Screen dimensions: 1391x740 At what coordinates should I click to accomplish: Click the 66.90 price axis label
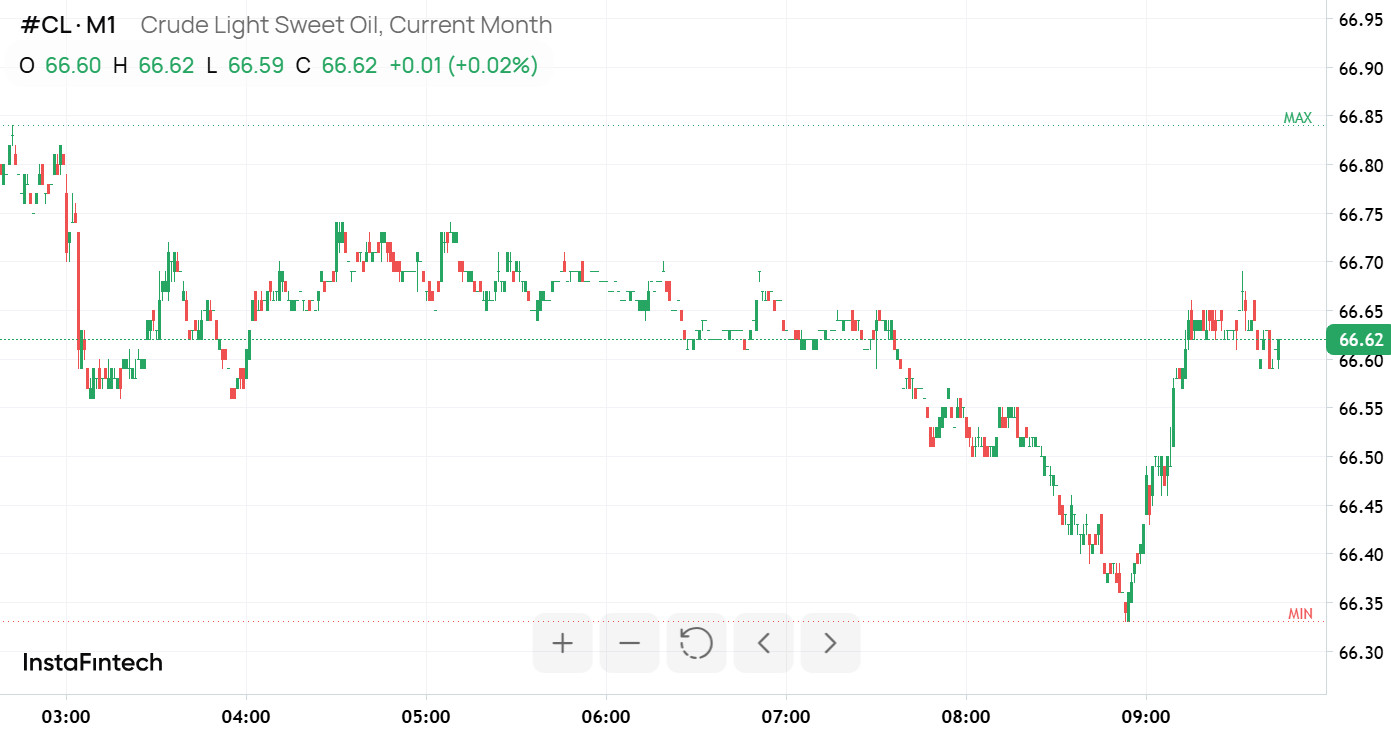tap(1360, 68)
